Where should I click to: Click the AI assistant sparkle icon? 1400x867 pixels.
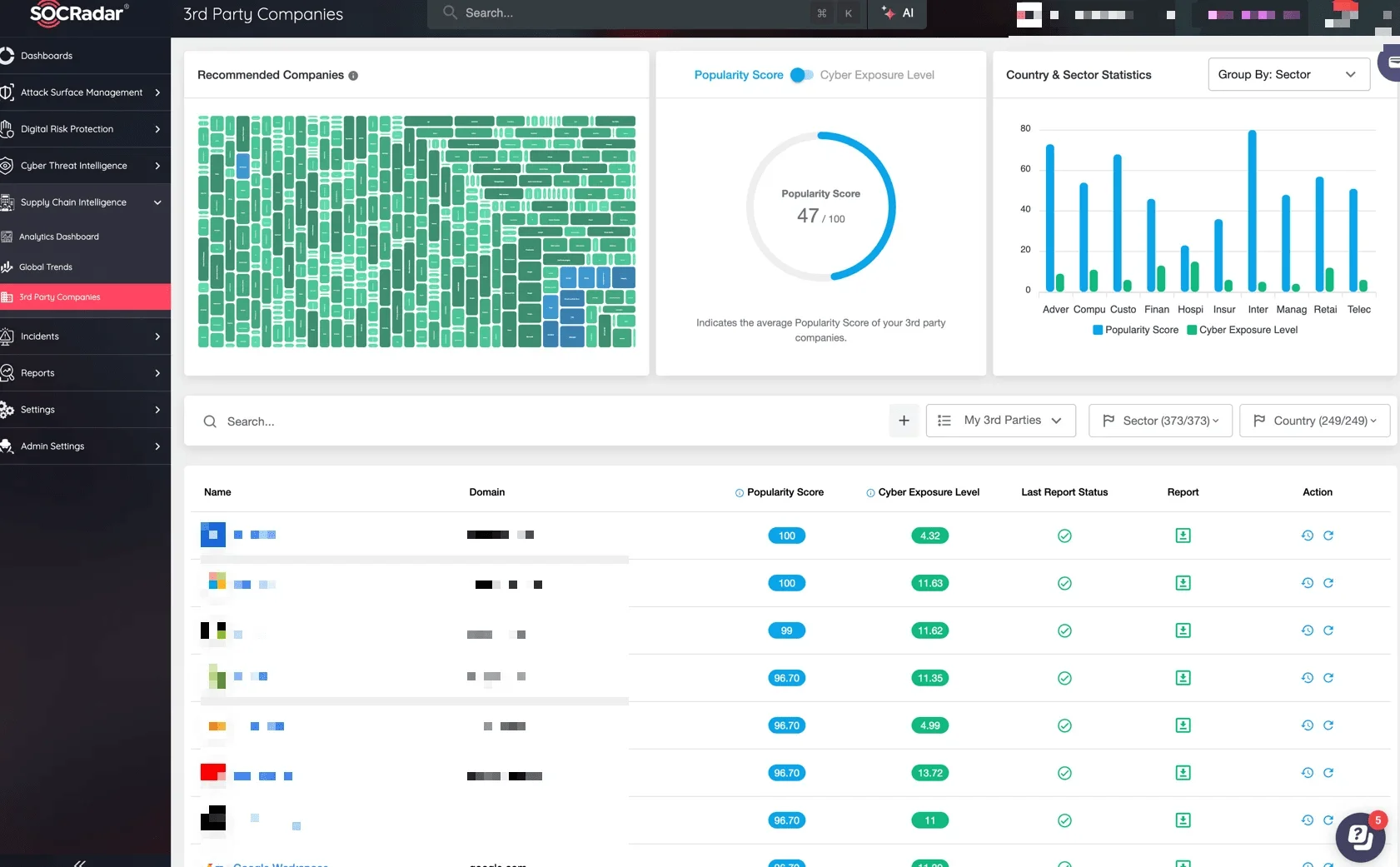point(889,13)
